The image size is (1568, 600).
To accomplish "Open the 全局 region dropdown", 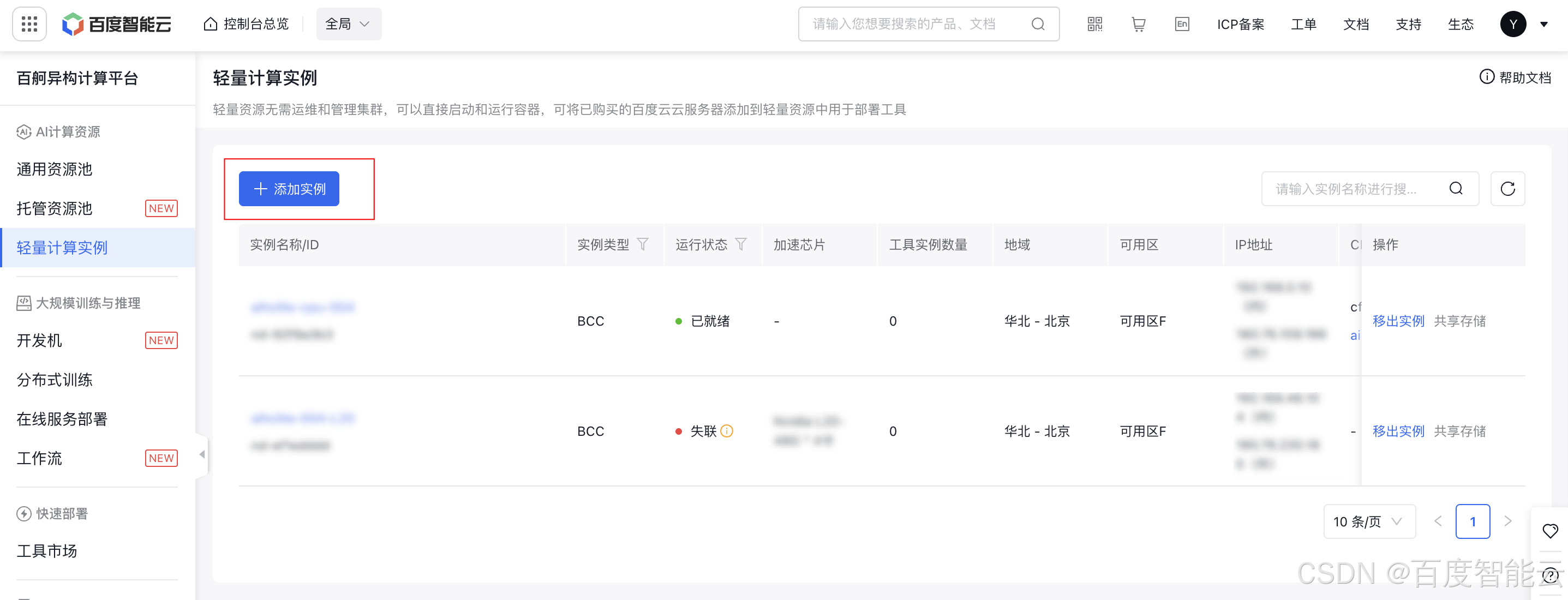I will [348, 25].
